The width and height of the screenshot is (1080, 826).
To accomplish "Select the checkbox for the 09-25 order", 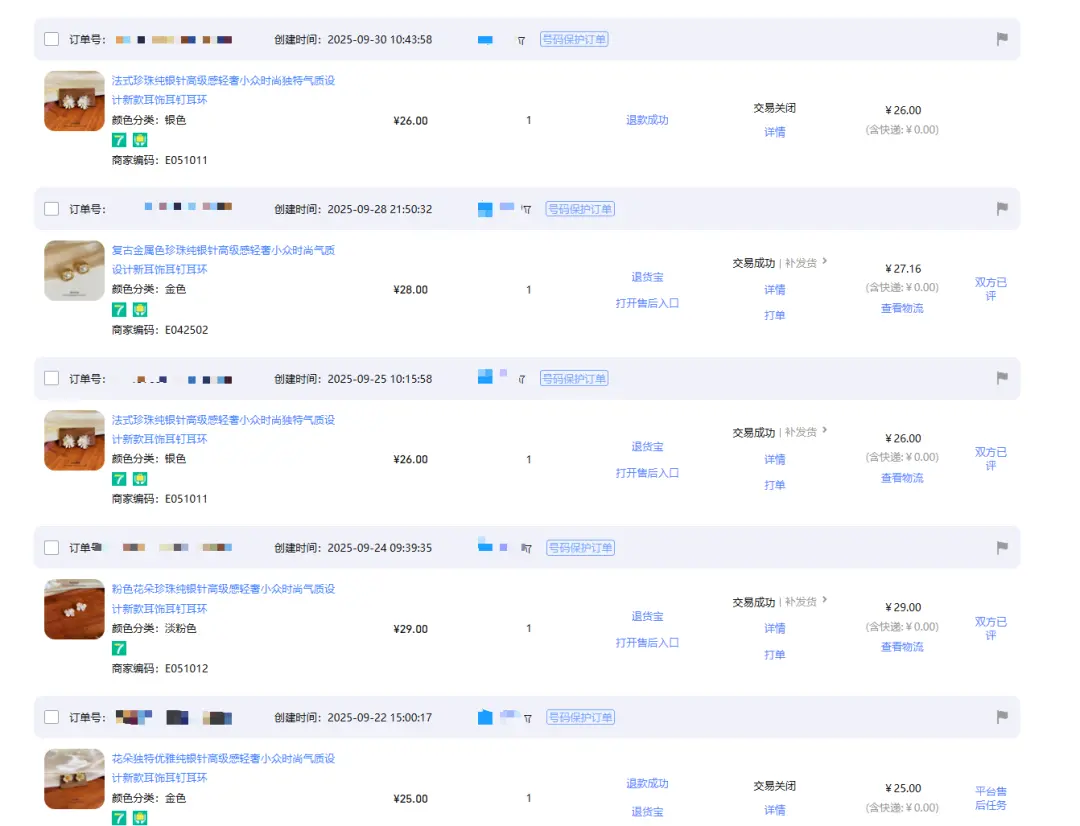I will (x=51, y=378).
